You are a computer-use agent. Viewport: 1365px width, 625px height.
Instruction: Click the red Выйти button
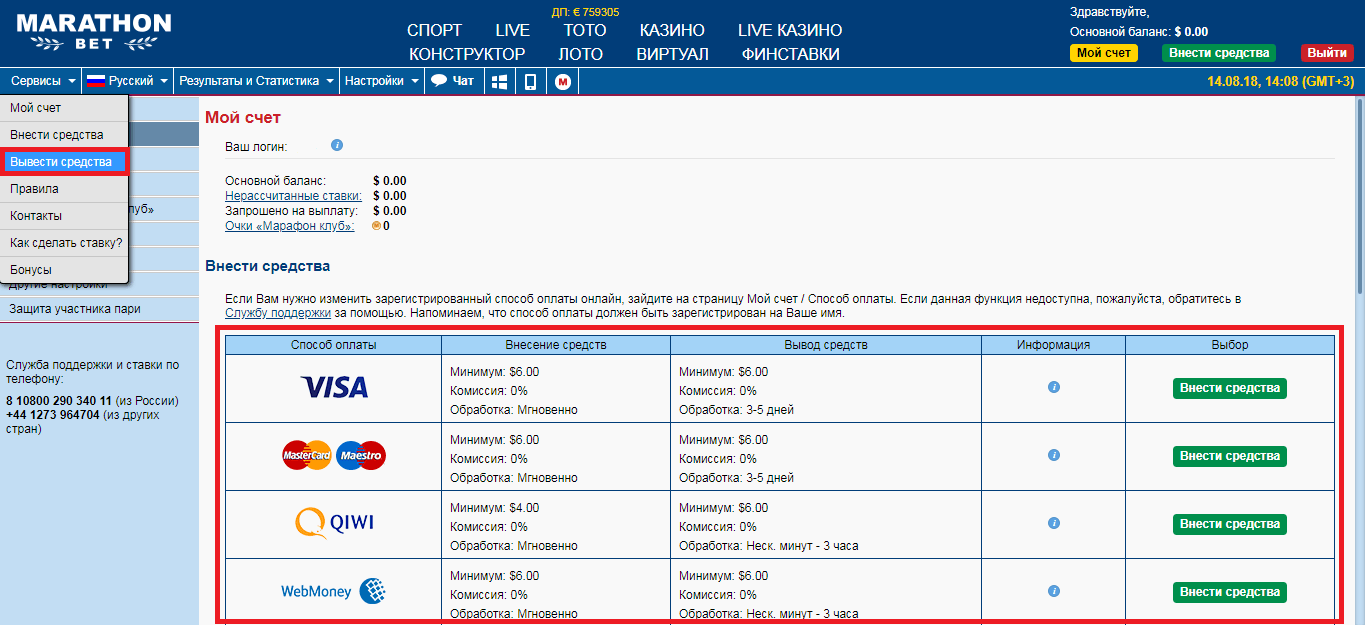[x=1326, y=53]
